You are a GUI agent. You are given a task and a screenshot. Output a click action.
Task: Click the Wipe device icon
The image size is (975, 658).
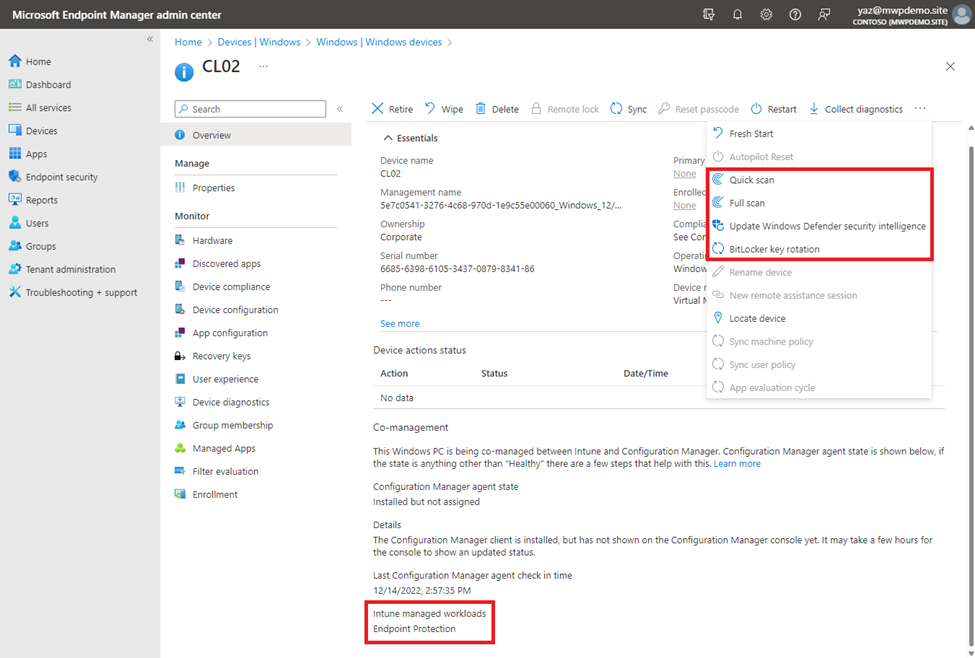coord(430,108)
